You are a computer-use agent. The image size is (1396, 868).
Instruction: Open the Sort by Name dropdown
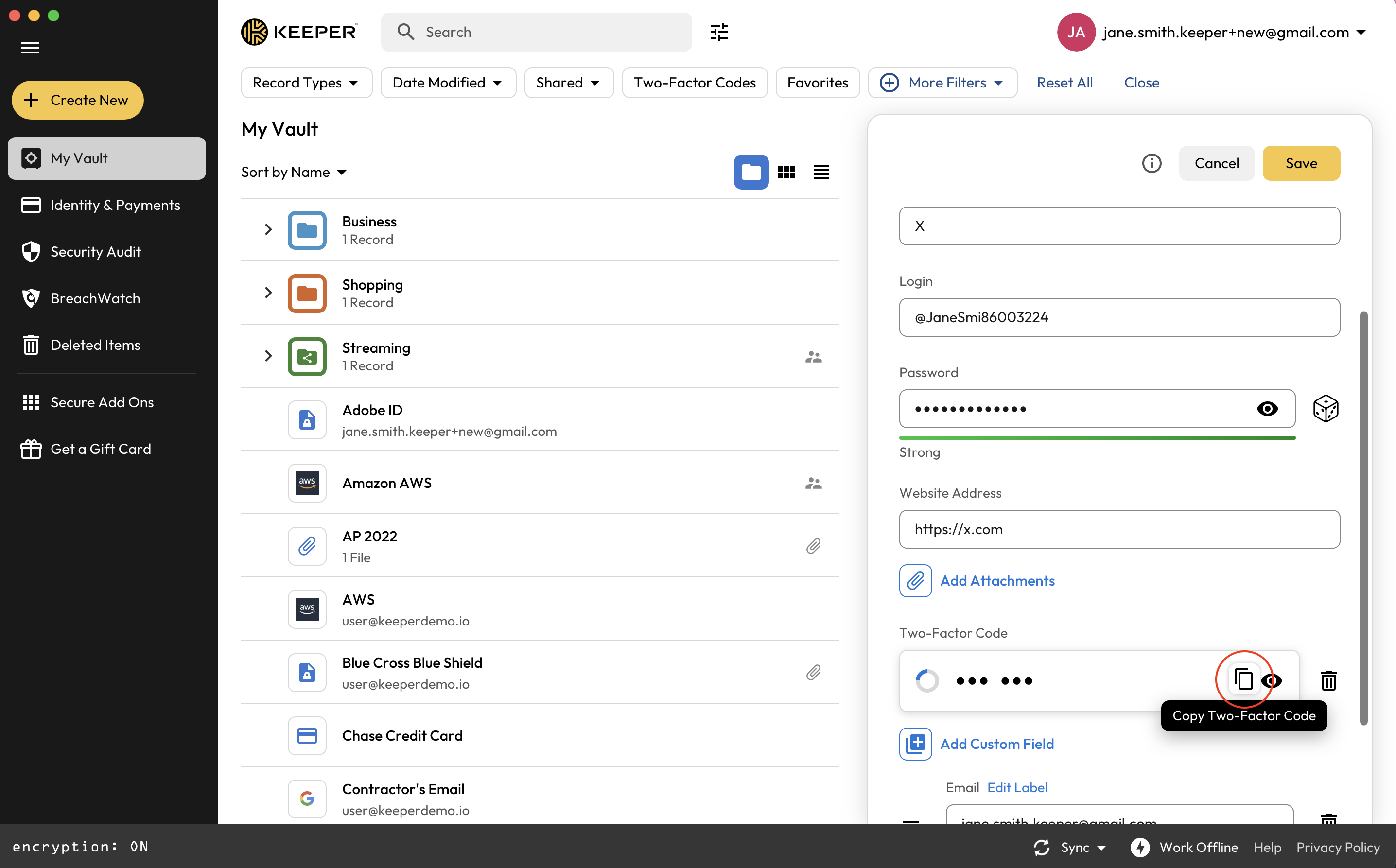293,172
